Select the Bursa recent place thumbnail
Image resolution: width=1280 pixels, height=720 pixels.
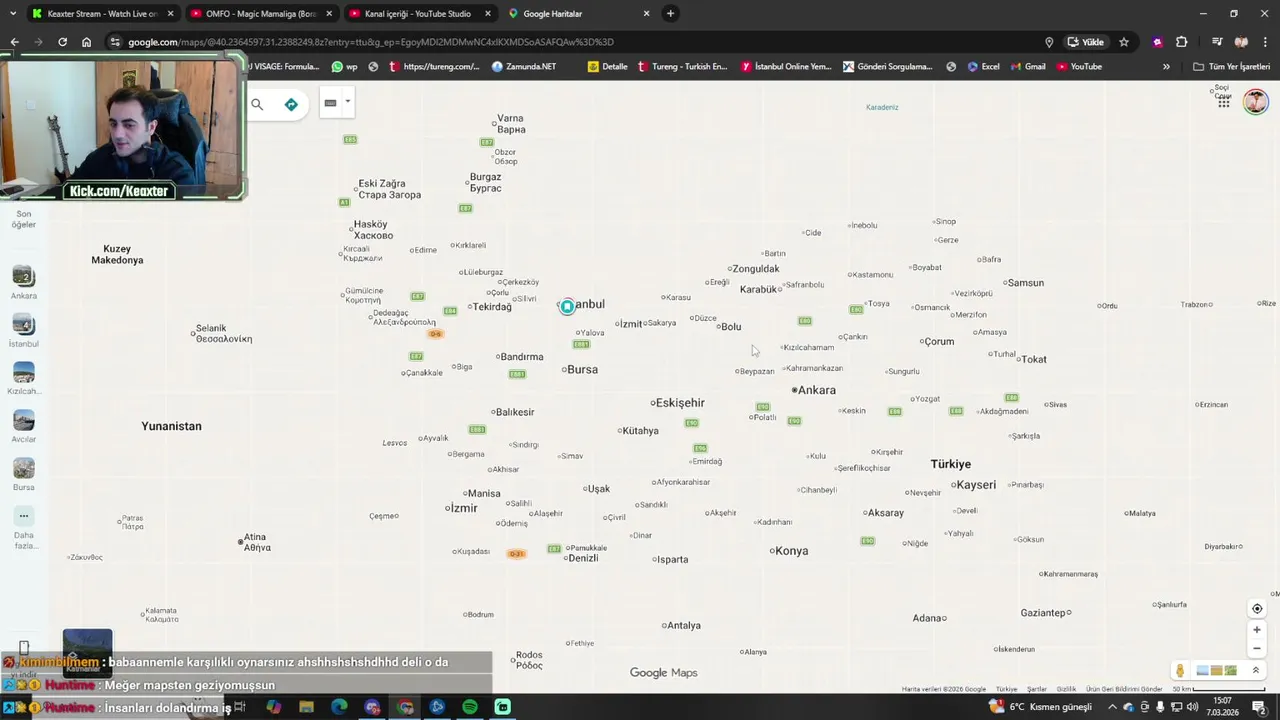(x=24, y=474)
